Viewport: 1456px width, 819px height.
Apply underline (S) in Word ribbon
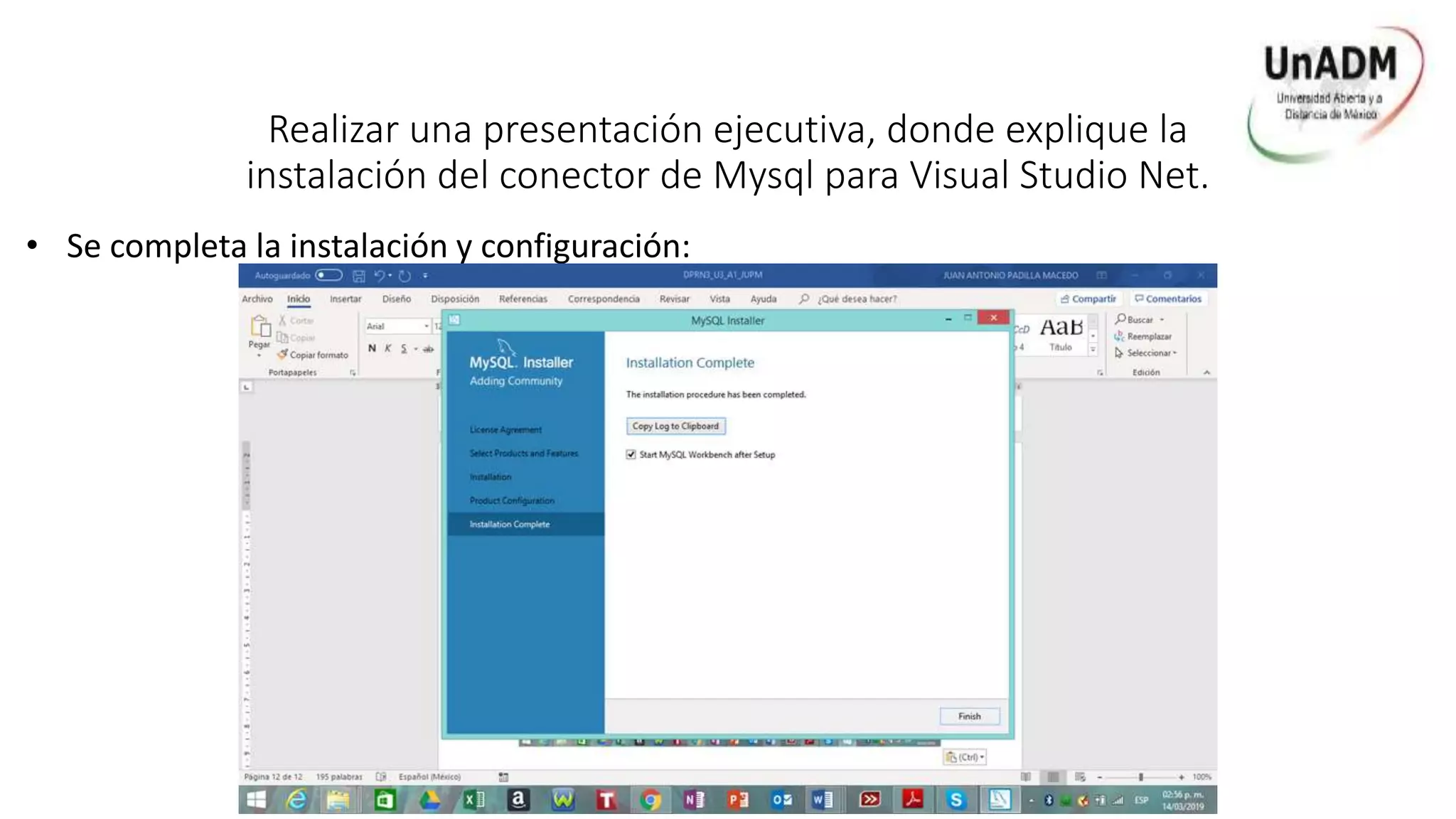[404, 348]
